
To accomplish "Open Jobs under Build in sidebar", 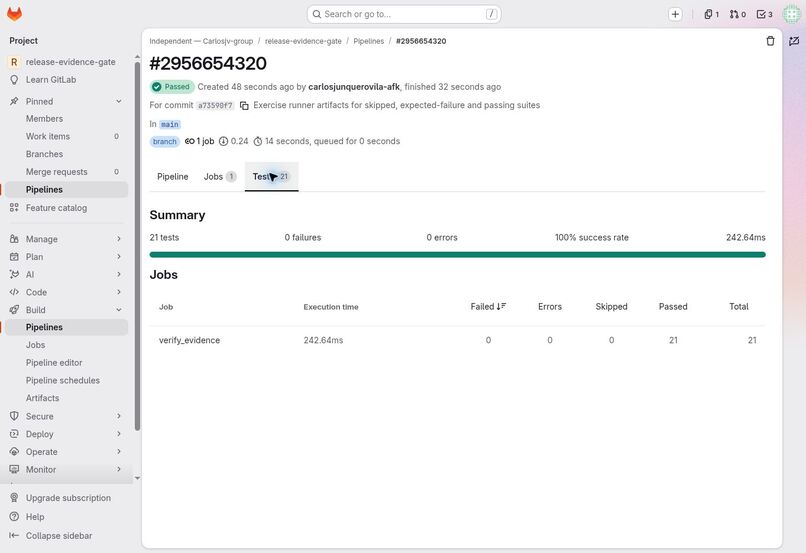I will (x=67, y=345).
